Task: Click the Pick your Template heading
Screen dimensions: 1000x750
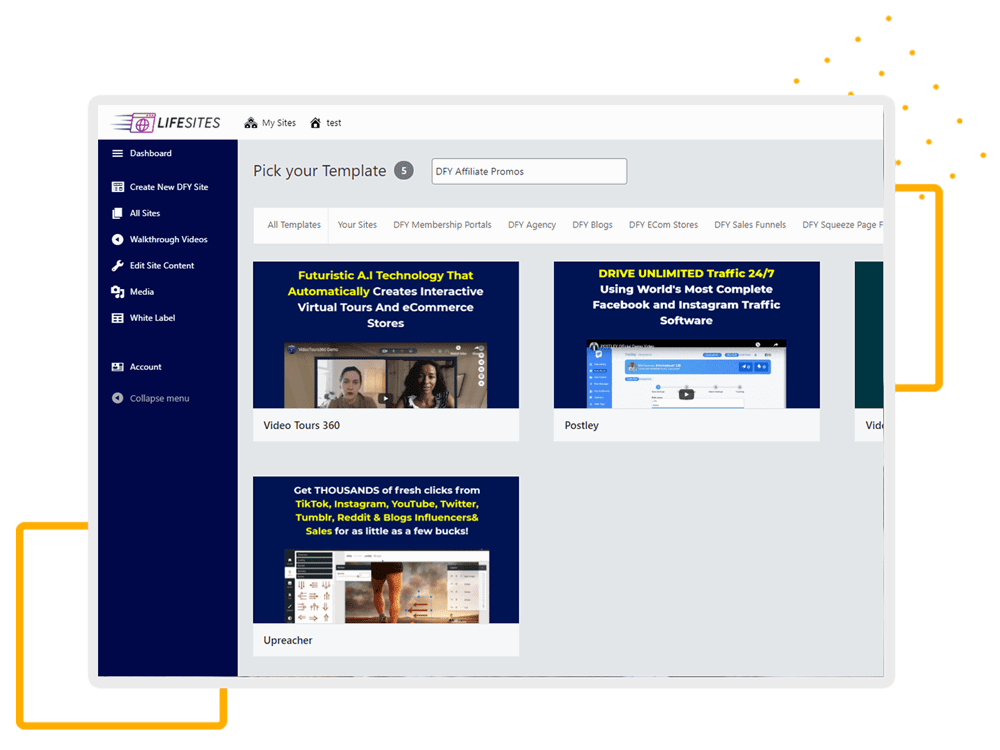Action: coord(320,171)
